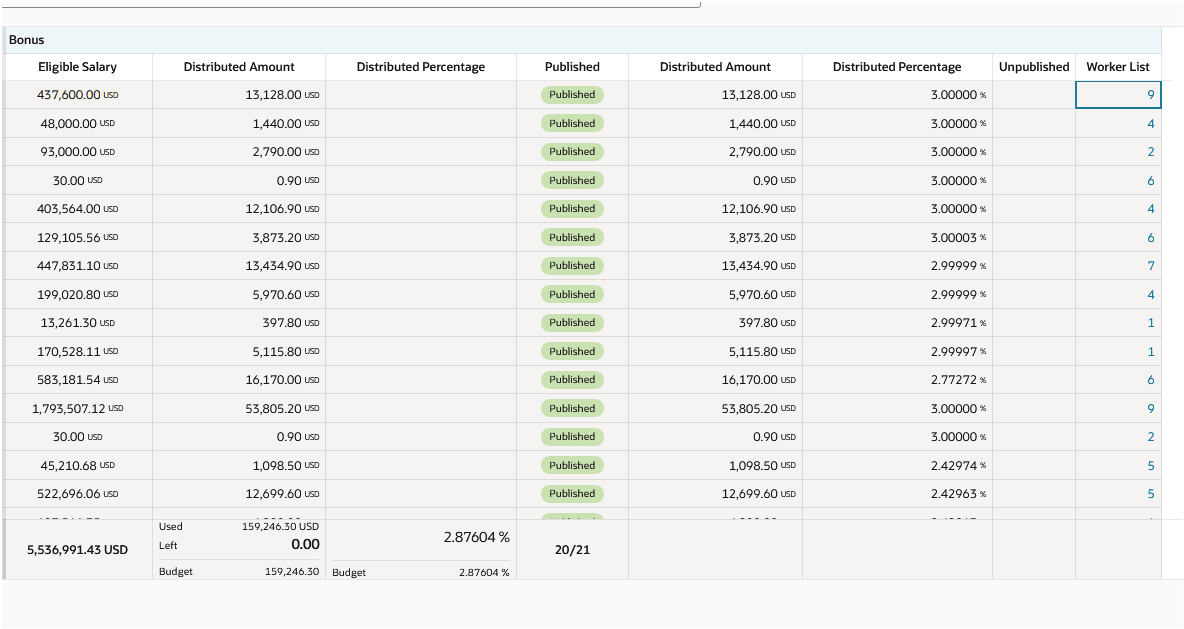Click the 2.42974 % distributed percentage cell
The height and width of the screenshot is (629, 1184).
click(x=897, y=466)
